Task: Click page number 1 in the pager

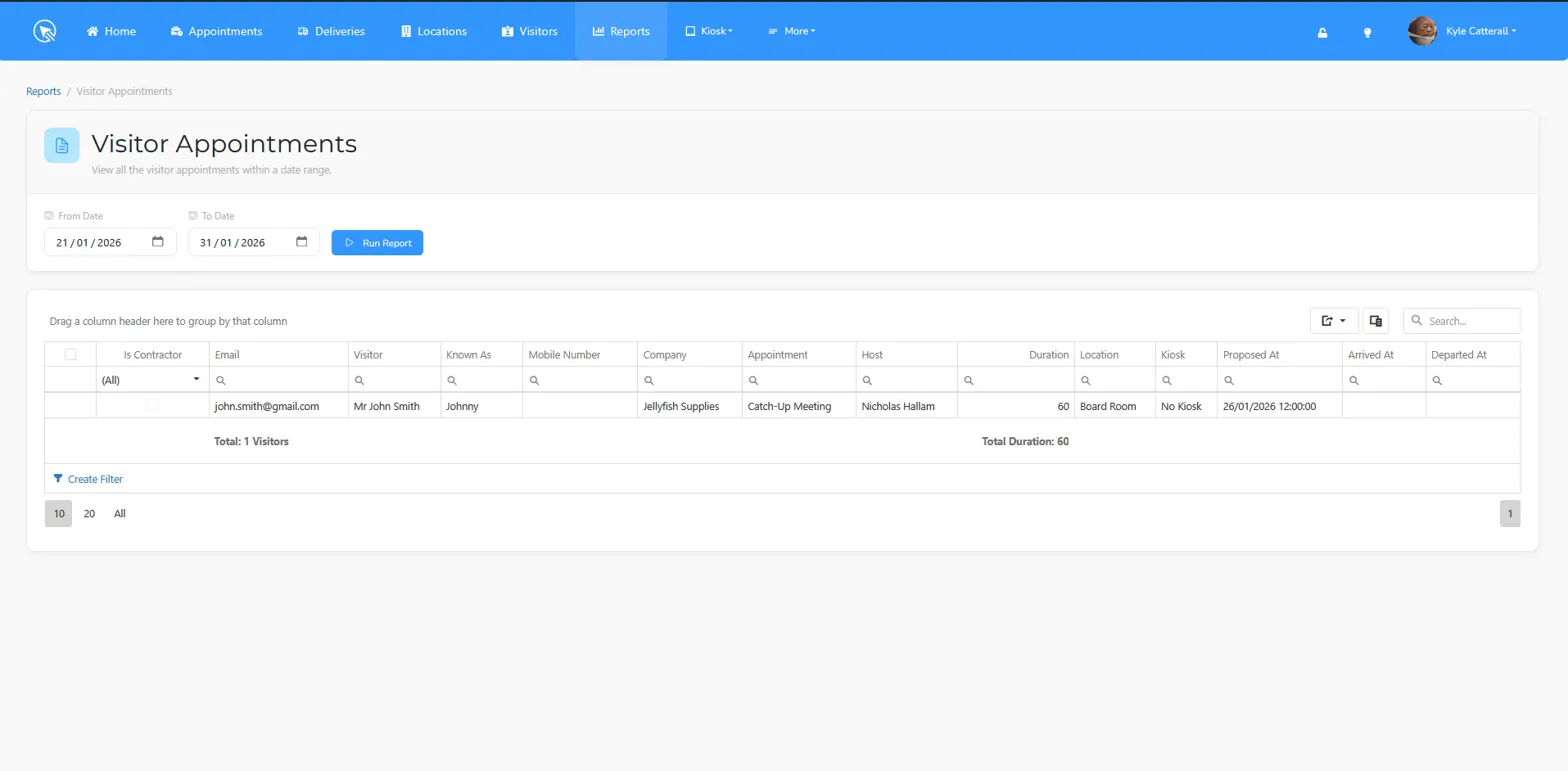Action: pos(1510,513)
